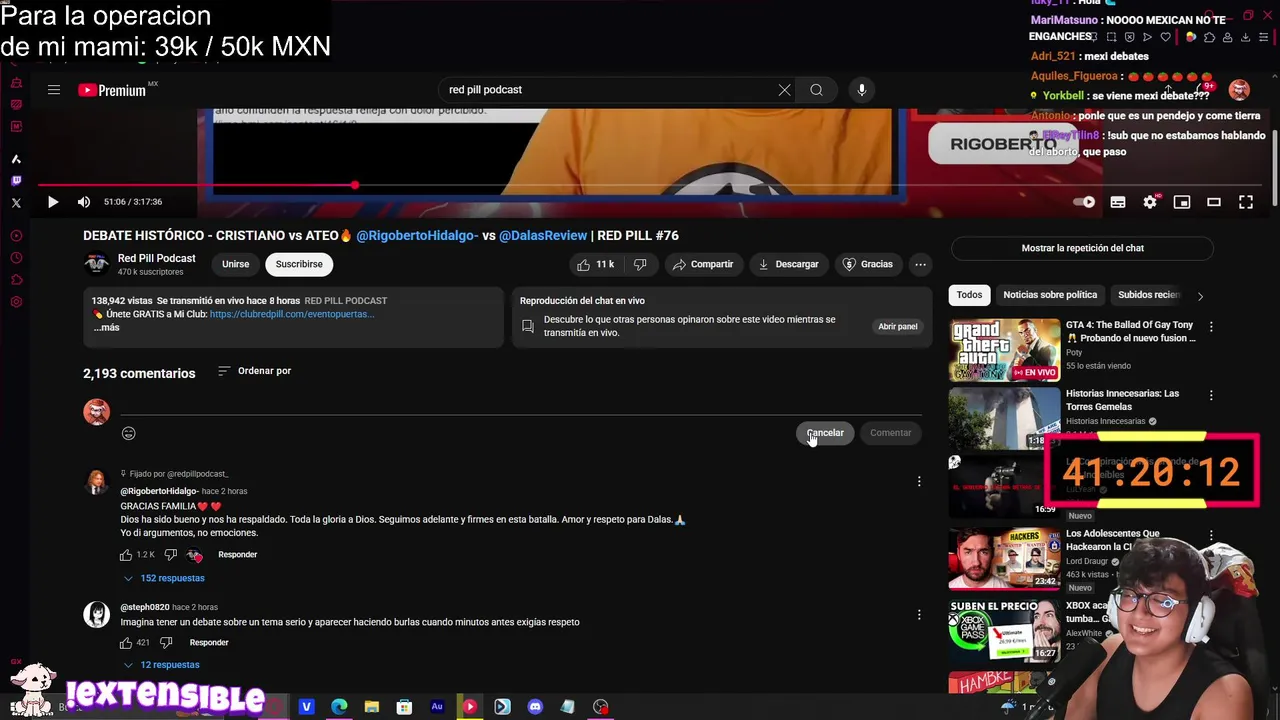Click the comment text input field
This screenshot has width=1280, height=720.
521,406
